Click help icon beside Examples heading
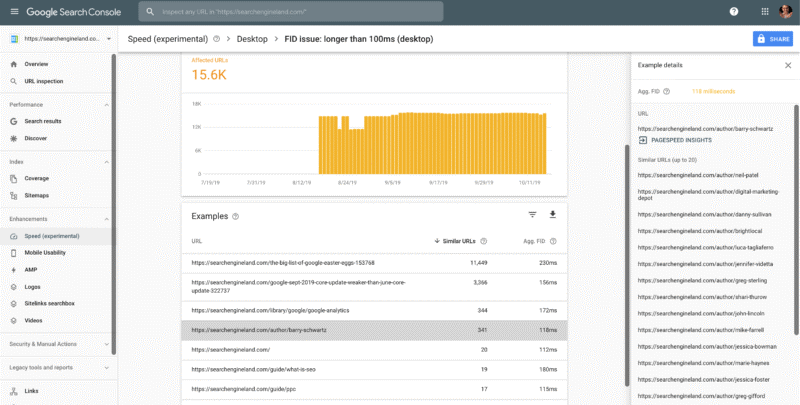800x405 pixels. 235,216
